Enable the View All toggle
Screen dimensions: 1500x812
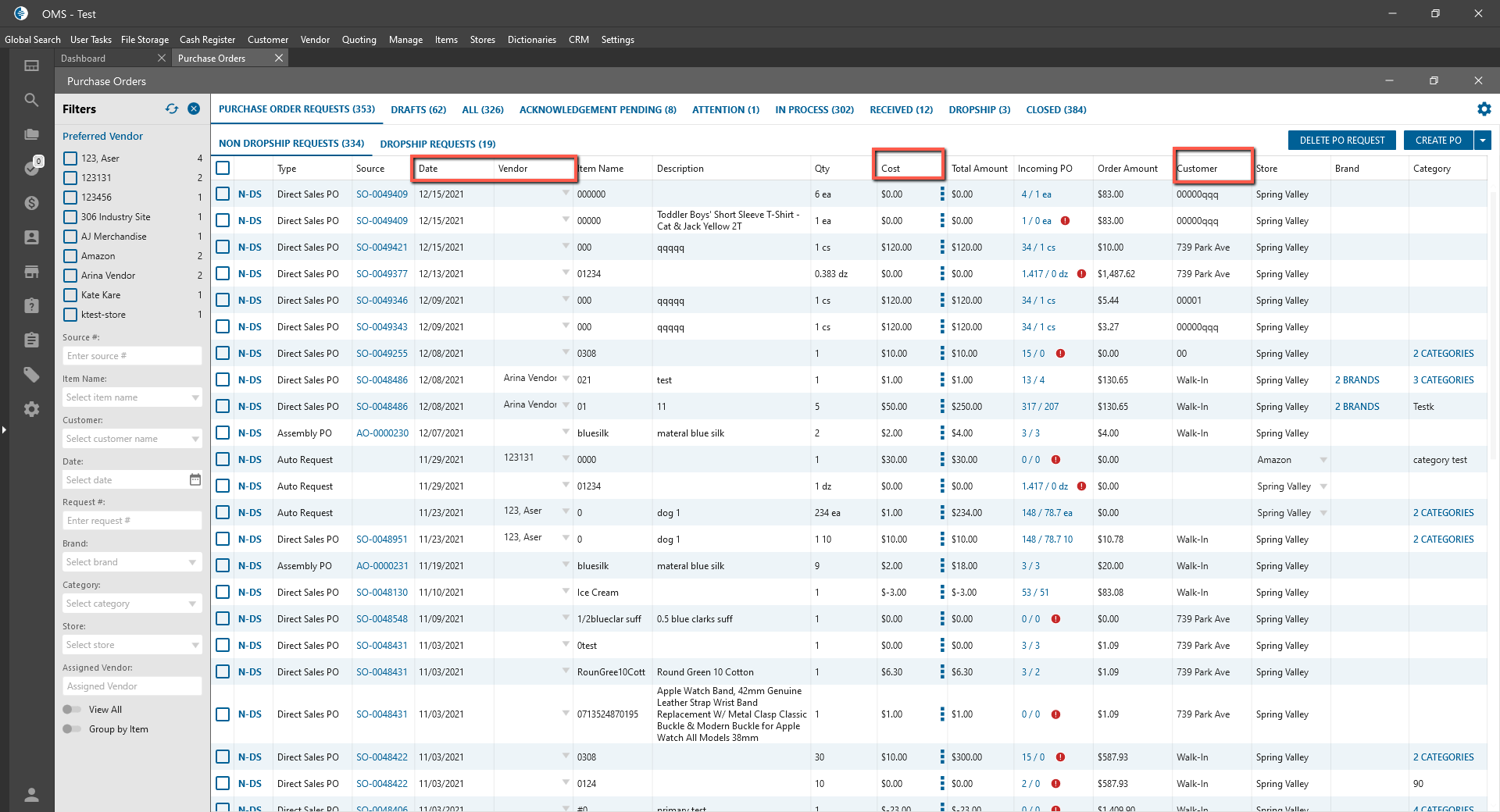[72, 710]
